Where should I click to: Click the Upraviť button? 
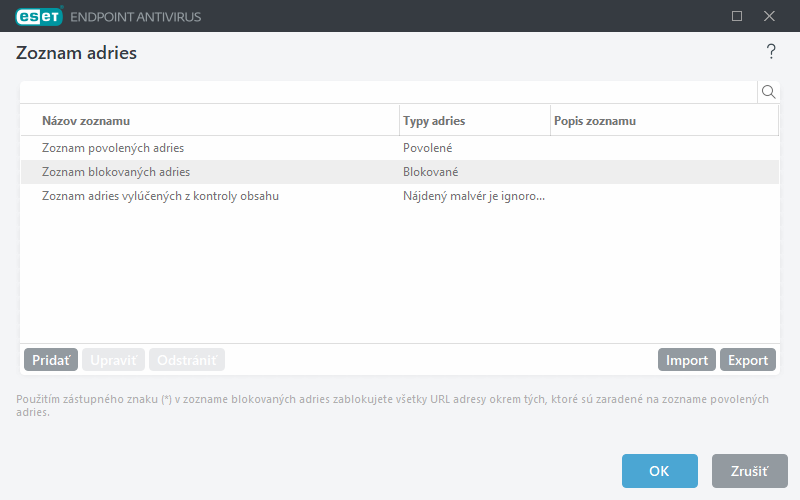pos(113,360)
